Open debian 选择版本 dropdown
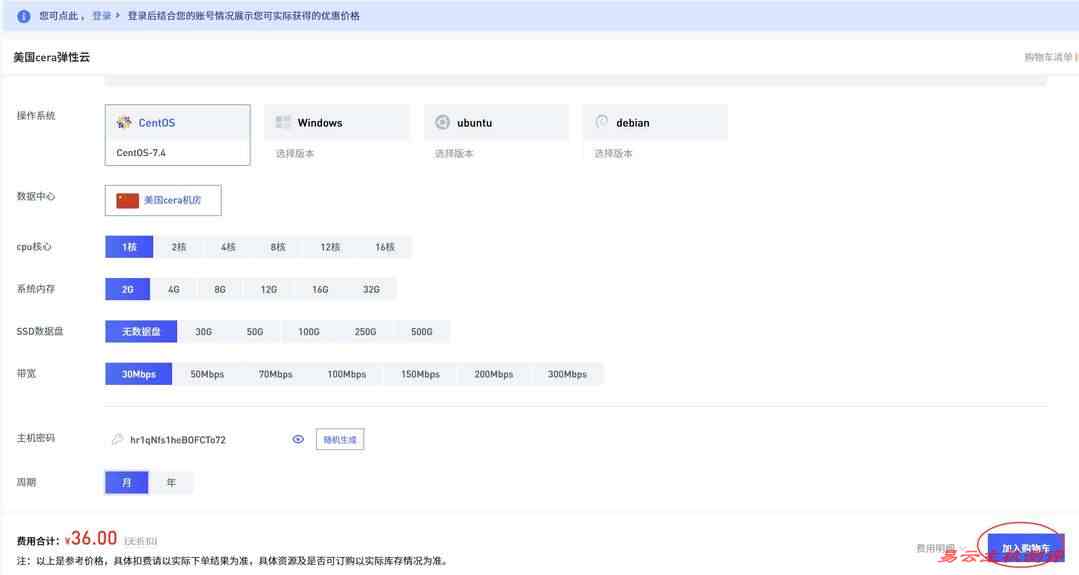Viewport: 1079px width, 575px height. pyautogui.click(x=655, y=153)
